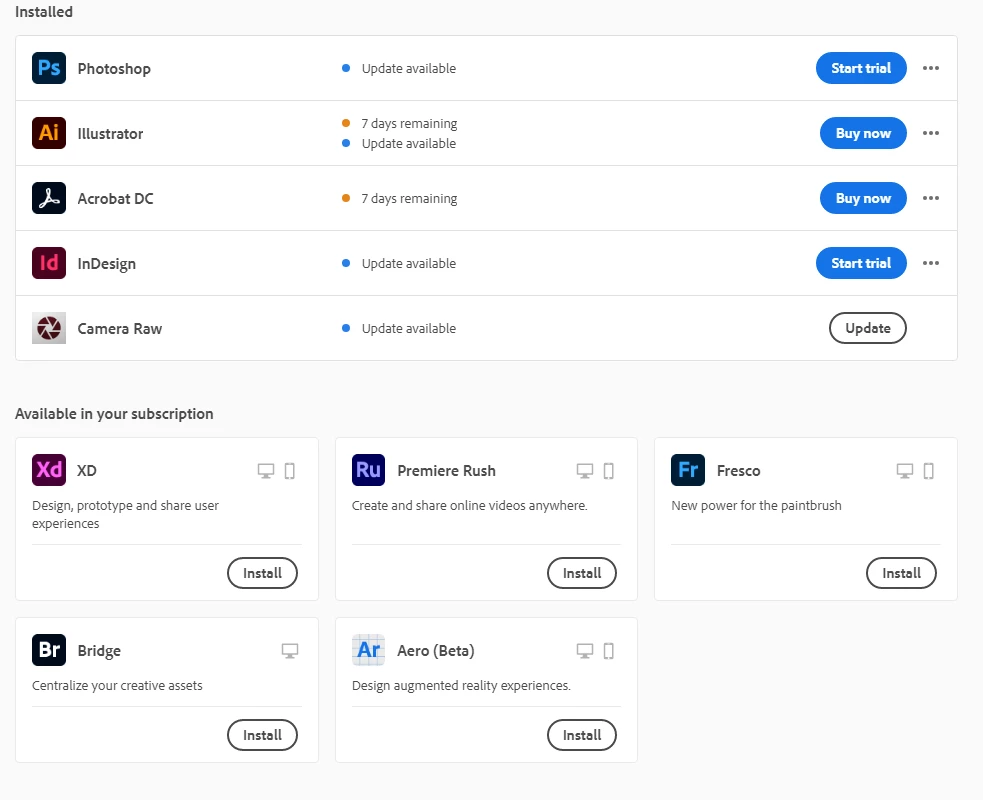Open more options menu for Photoshop

(x=931, y=68)
